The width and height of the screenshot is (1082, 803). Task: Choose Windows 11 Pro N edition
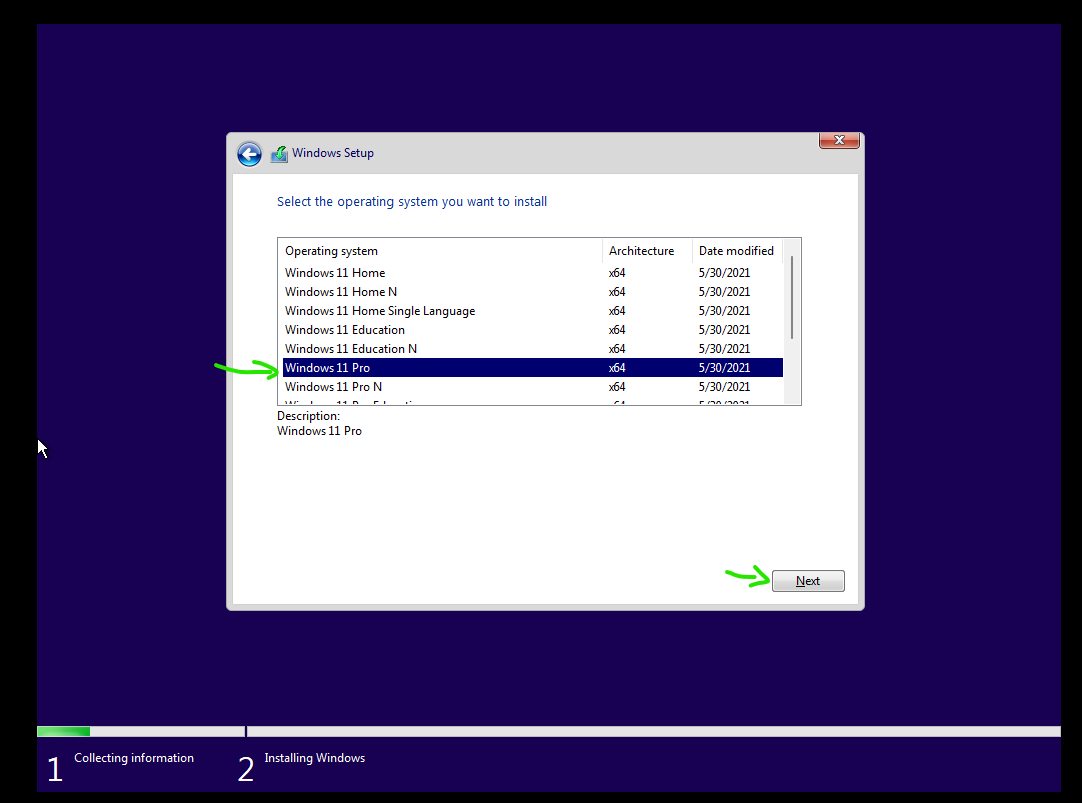click(533, 387)
